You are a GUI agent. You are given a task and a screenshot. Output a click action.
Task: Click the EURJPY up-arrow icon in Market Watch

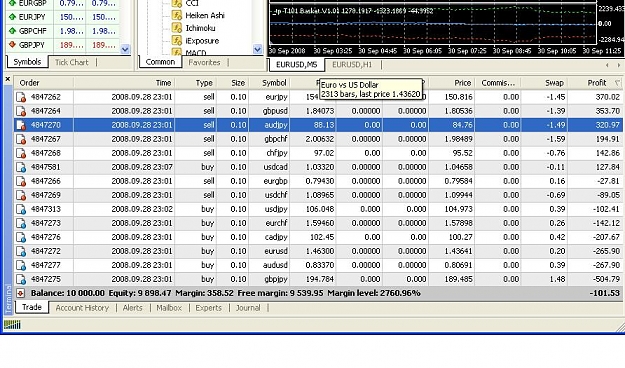[12, 17]
